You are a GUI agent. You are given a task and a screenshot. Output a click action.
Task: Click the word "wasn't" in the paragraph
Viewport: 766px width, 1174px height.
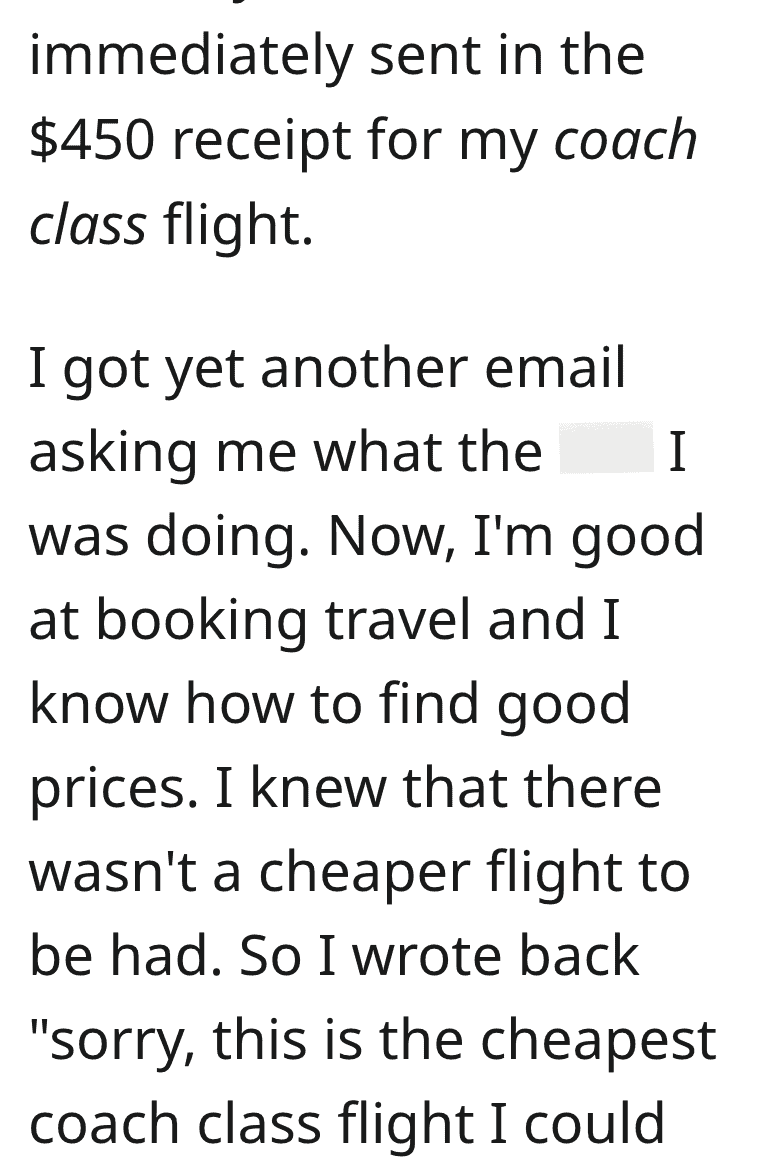(x=113, y=872)
